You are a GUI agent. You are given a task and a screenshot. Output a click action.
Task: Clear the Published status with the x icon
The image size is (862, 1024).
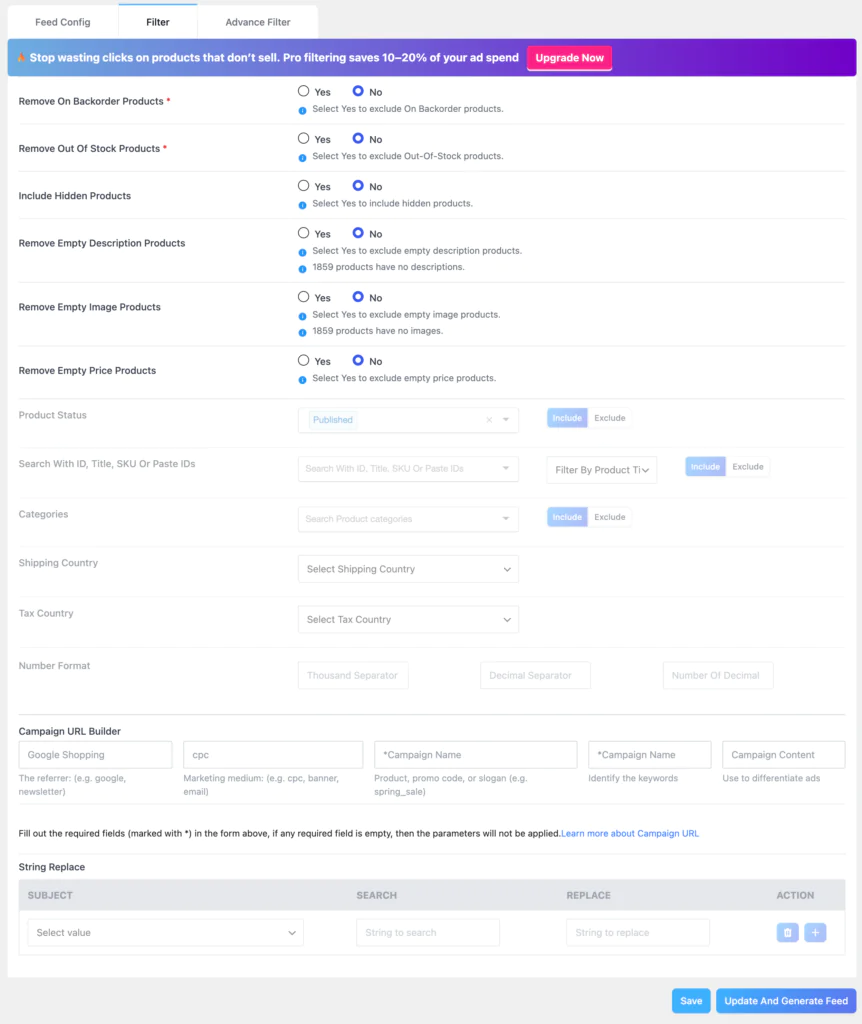489,420
